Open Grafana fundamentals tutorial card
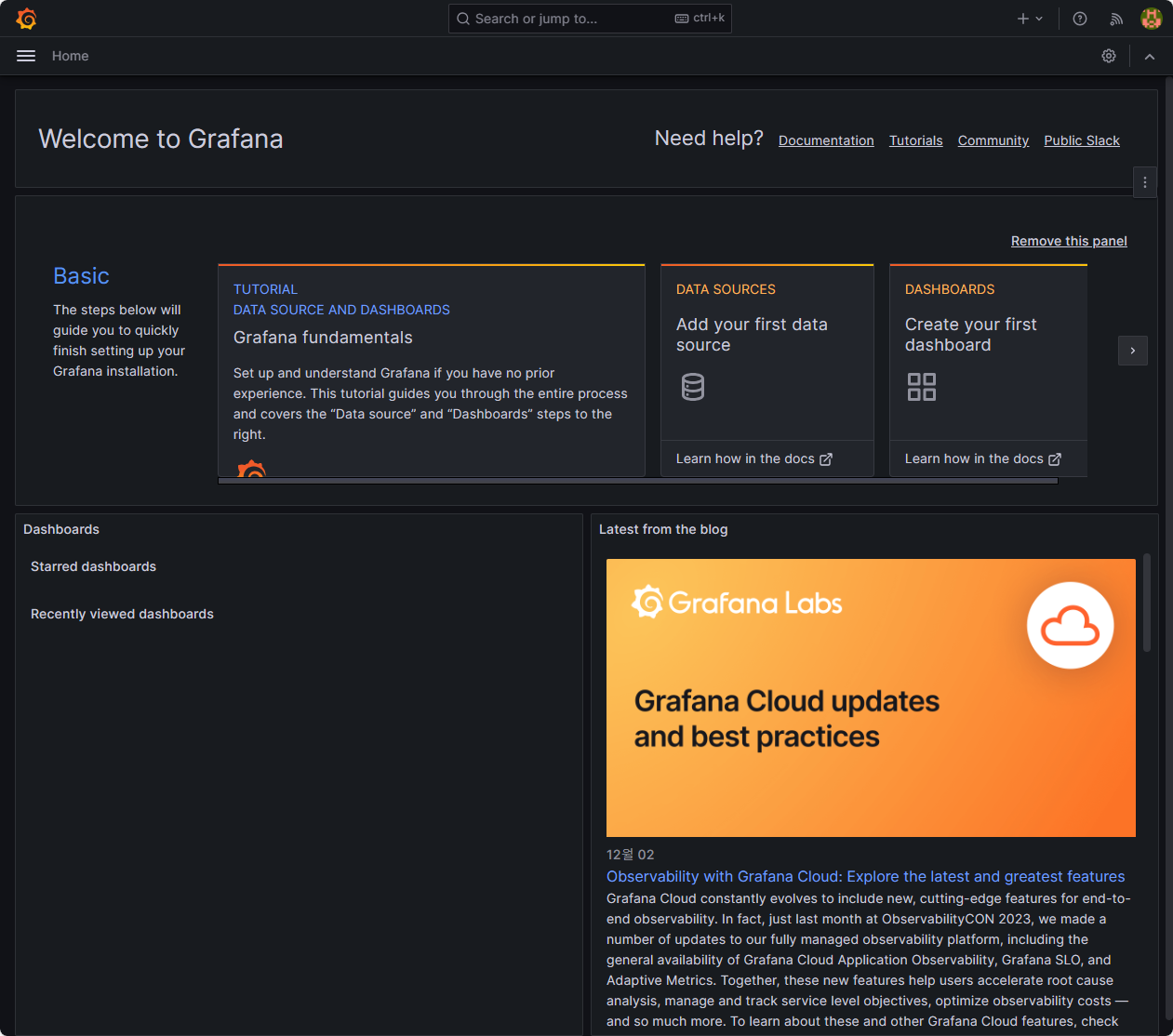1173x1036 pixels. click(432, 370)
